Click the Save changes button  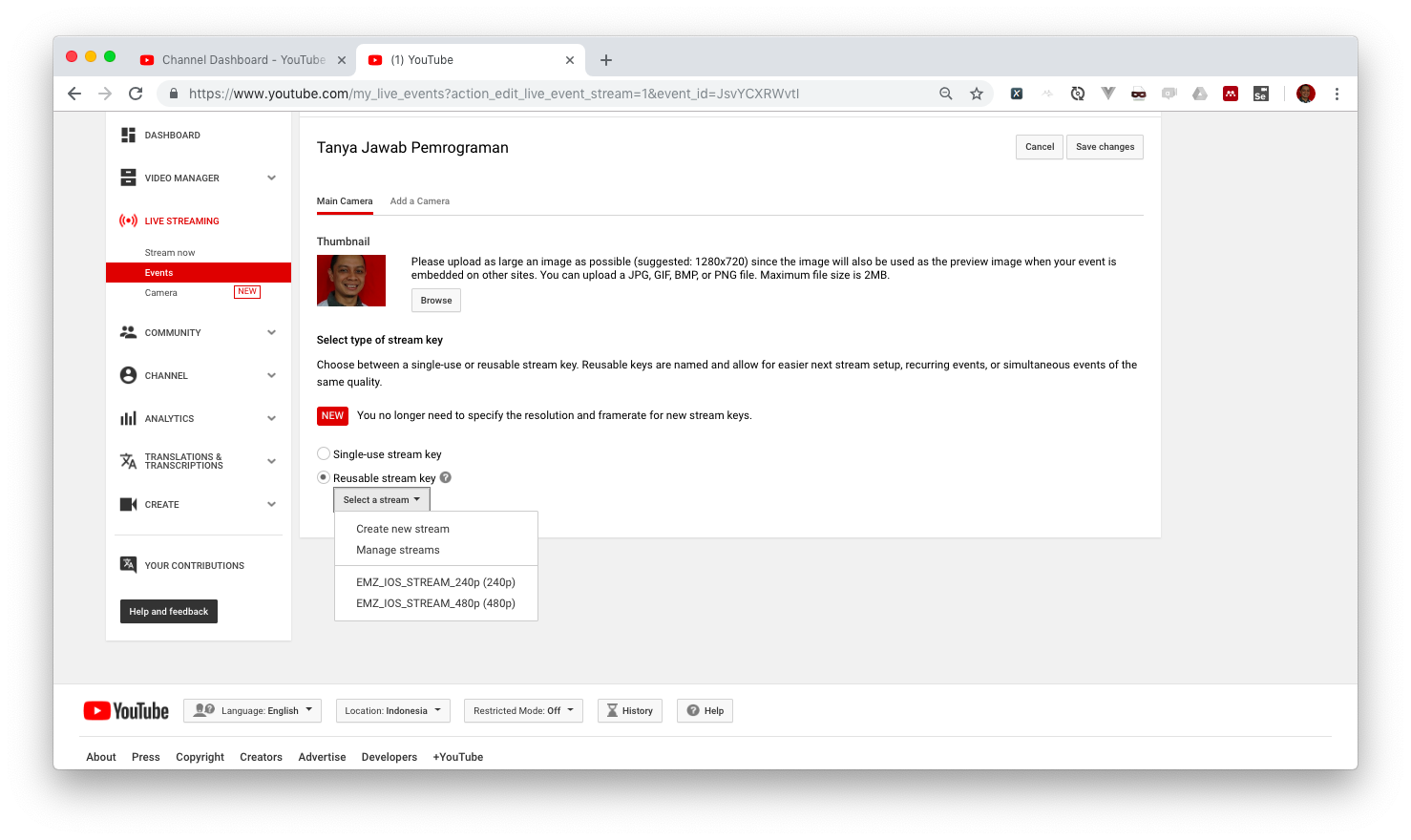(x=1106, y=147)
